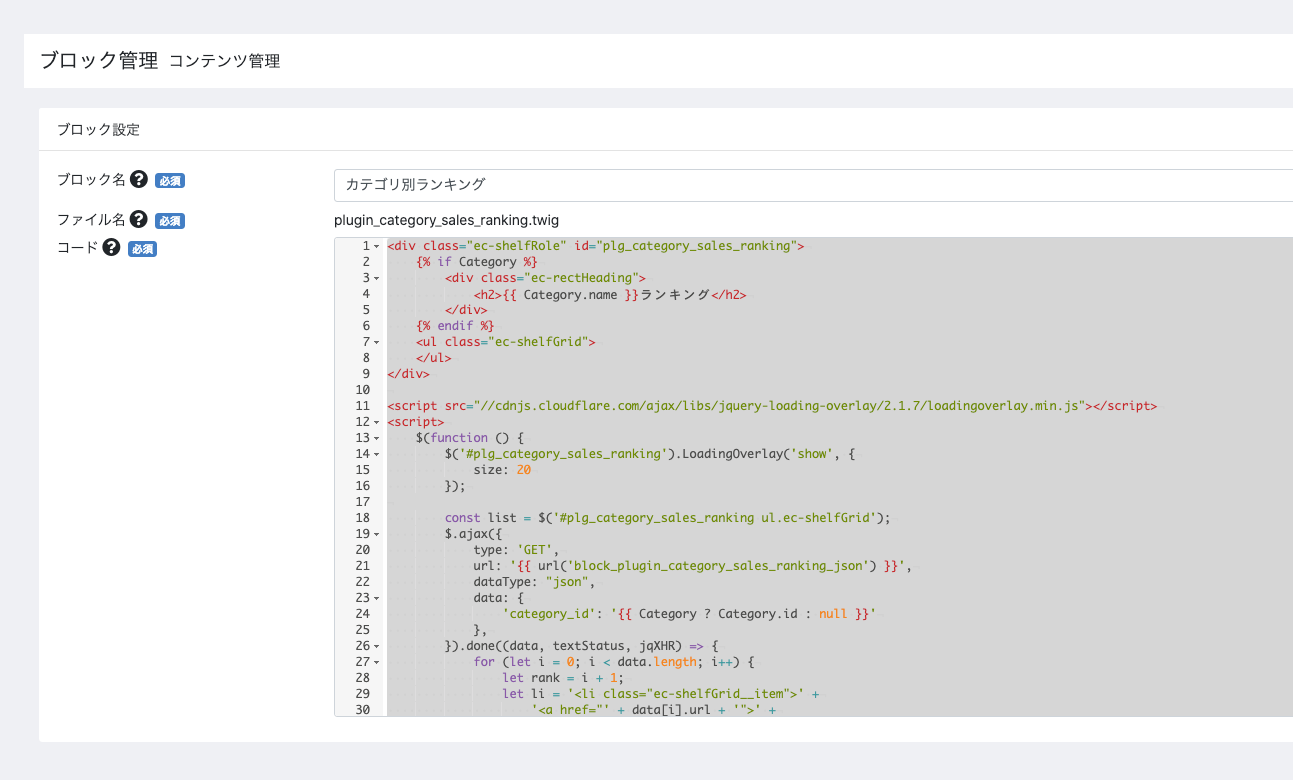Fold the LoadingOverlay call at line 14
Viewport: 1293px width, 780px height.
(376, 454)
